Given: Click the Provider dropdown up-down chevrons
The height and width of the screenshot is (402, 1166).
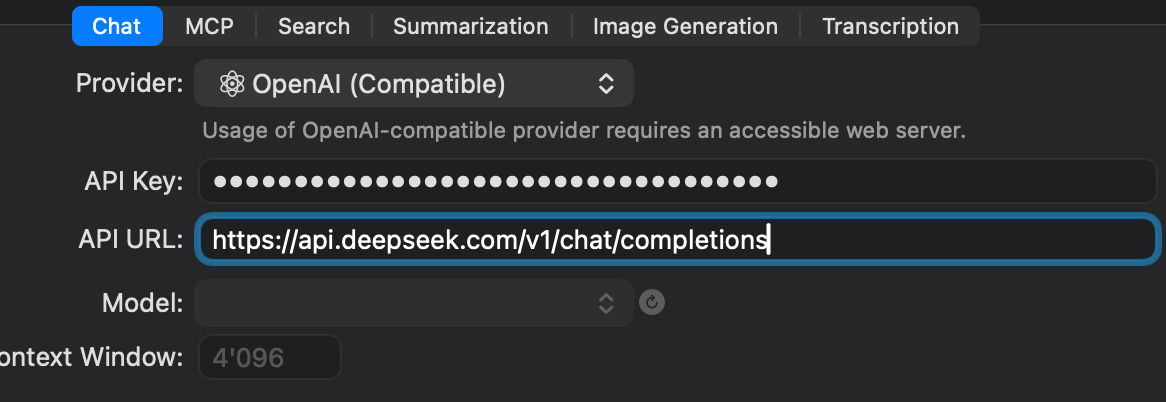Looking at the screenshot, I should tap(606, 84).
